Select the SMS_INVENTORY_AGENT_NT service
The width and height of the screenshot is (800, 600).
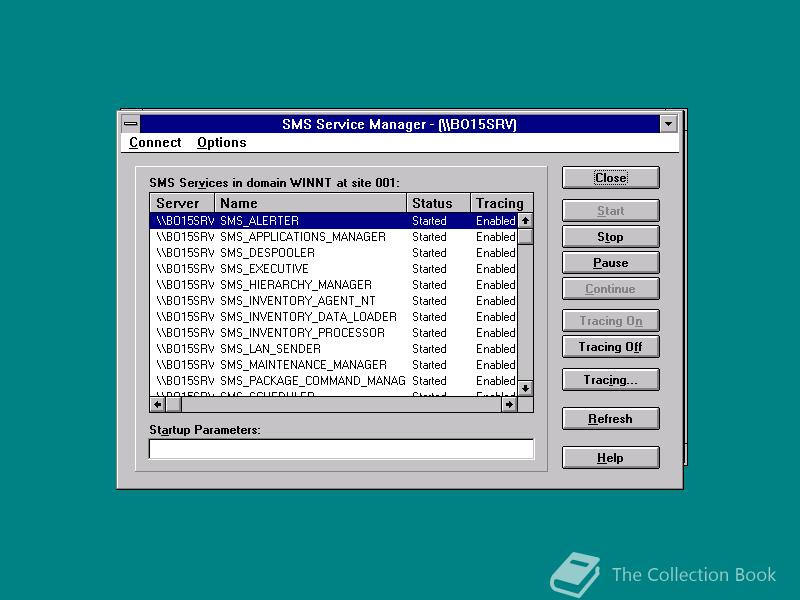pos(334,301)
